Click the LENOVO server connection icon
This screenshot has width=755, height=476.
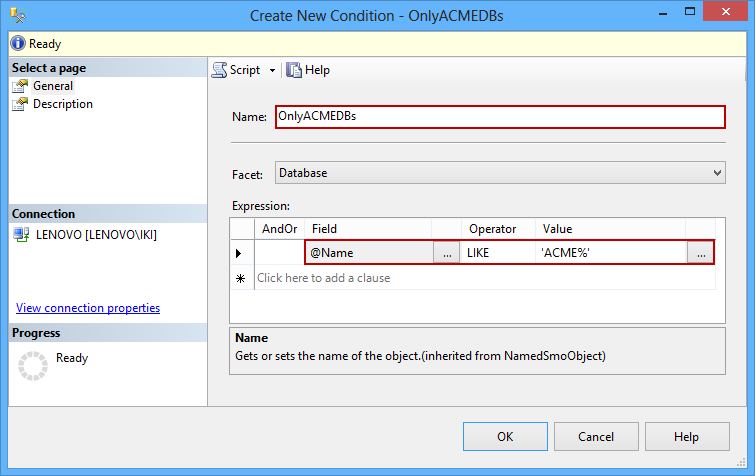tap(21, 234)
